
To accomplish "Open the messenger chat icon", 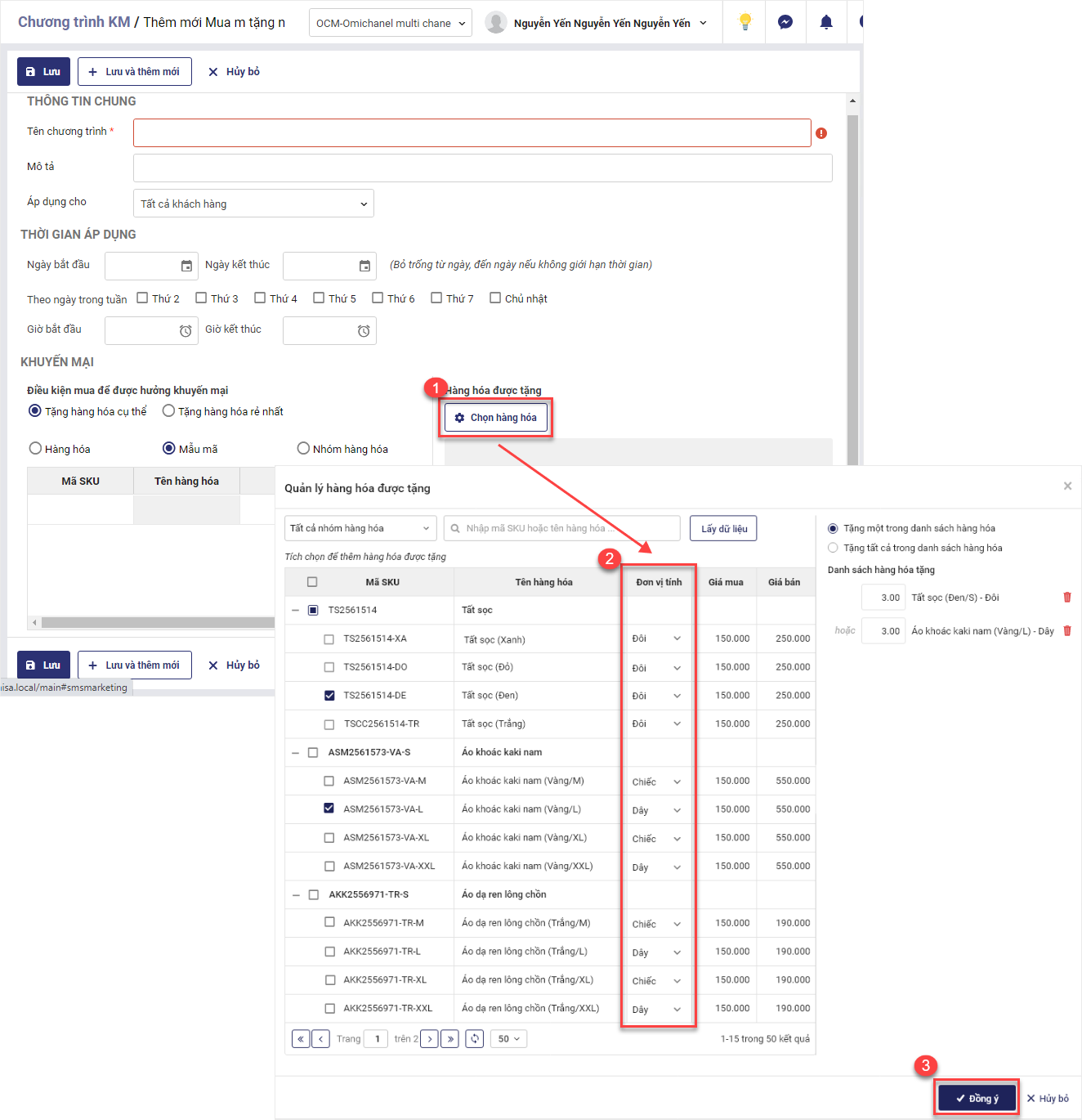I will [785, 22].
